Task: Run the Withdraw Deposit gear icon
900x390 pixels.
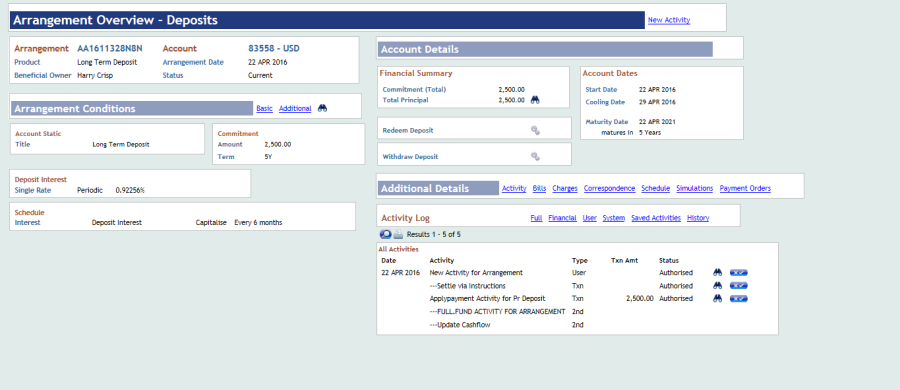Action: click(x=535, y=156)
